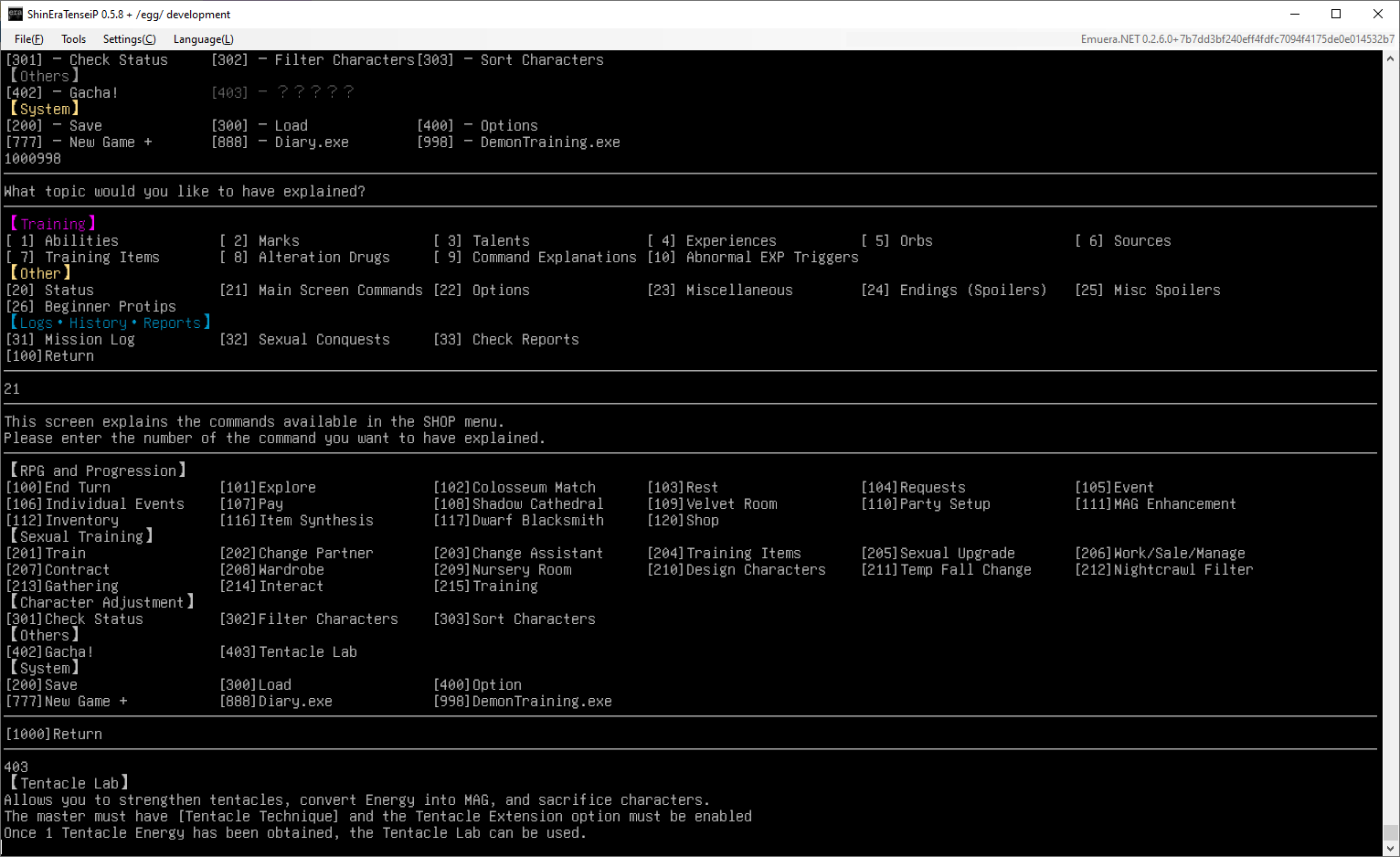Screen dimensions: 1400x857
Task: Open [31] Mission Log
Action: tap(70, 340)
